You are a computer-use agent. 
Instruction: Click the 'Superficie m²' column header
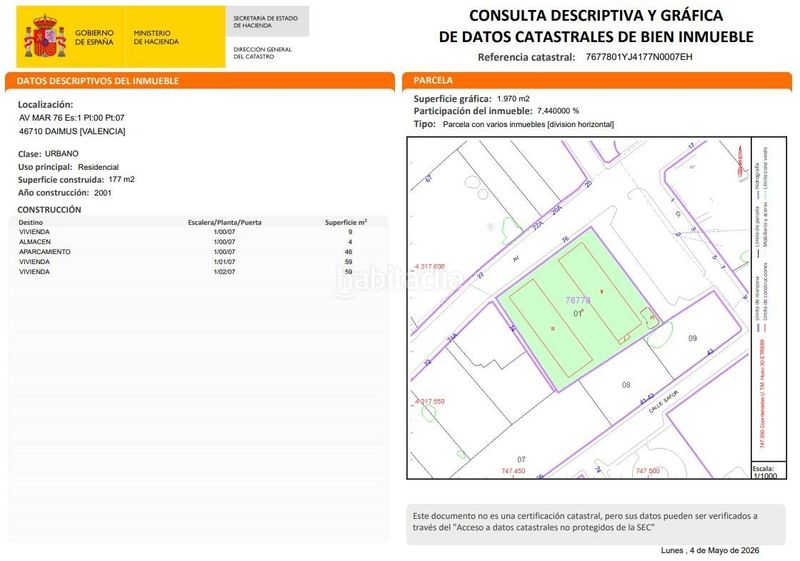click(346, 222)
